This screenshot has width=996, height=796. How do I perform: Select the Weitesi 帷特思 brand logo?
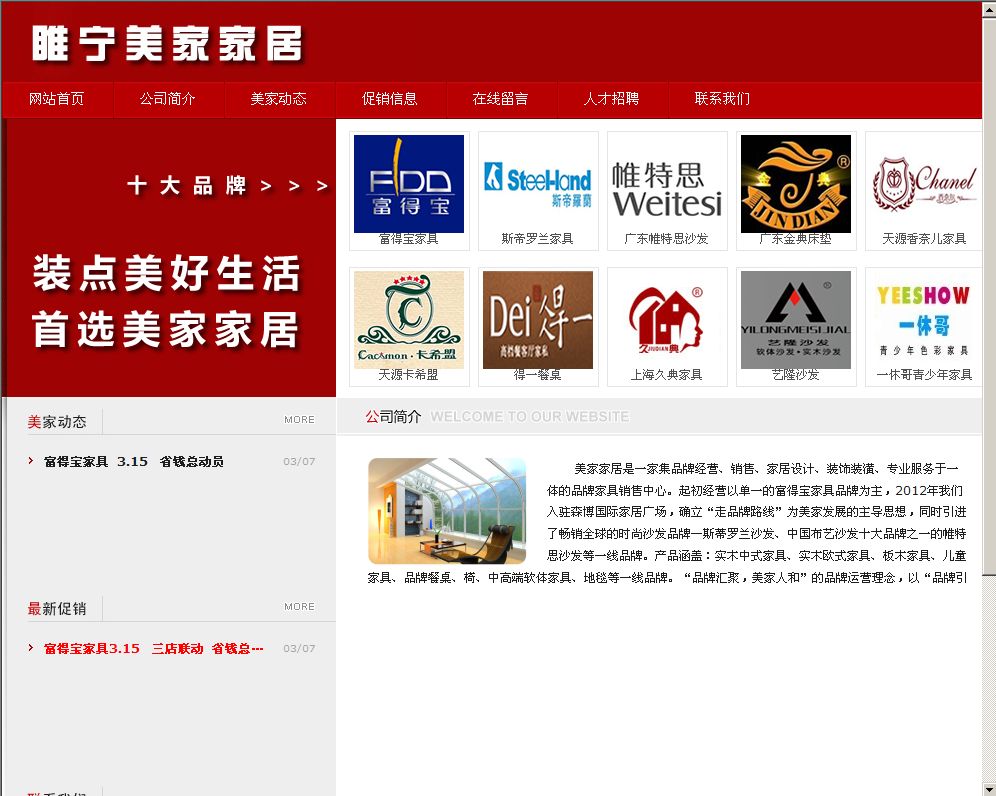(666, 183)
